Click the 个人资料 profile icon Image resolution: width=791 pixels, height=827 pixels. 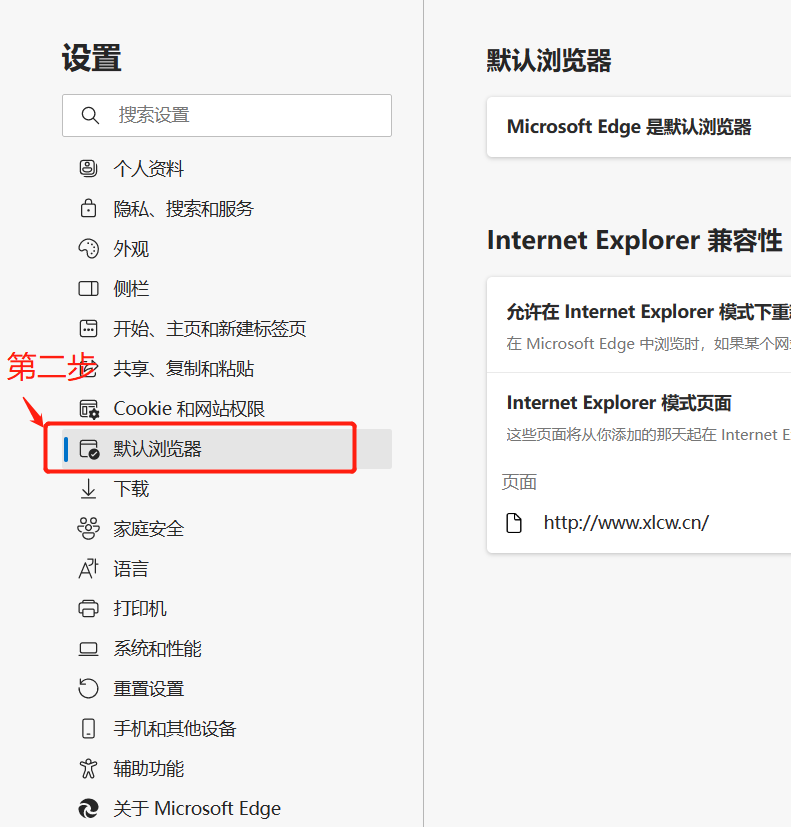pyautogui.click(x=88, y=169)
